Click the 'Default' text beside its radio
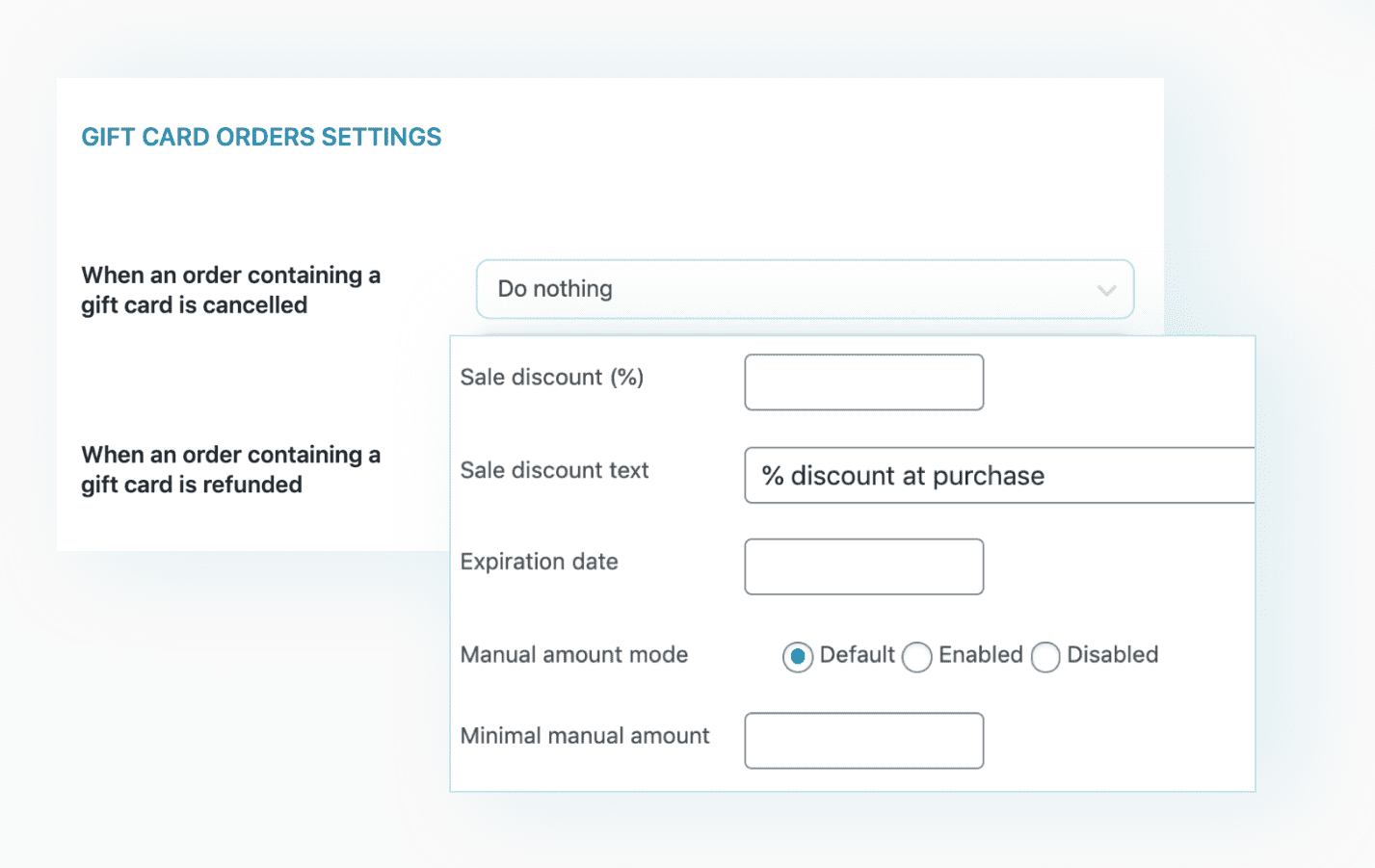The width and height of the screenshot is (1375, 868). [857, 655]
